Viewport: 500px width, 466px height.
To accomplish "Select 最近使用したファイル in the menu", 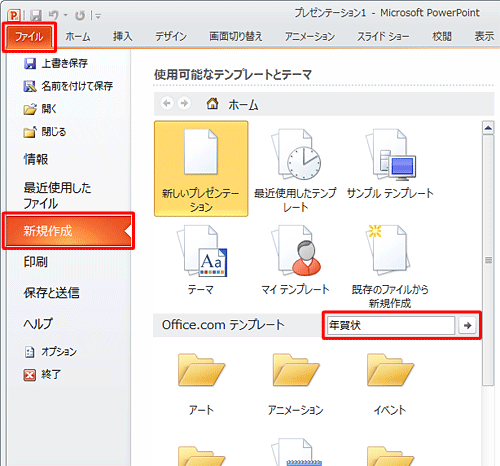I will click(57, 195).
